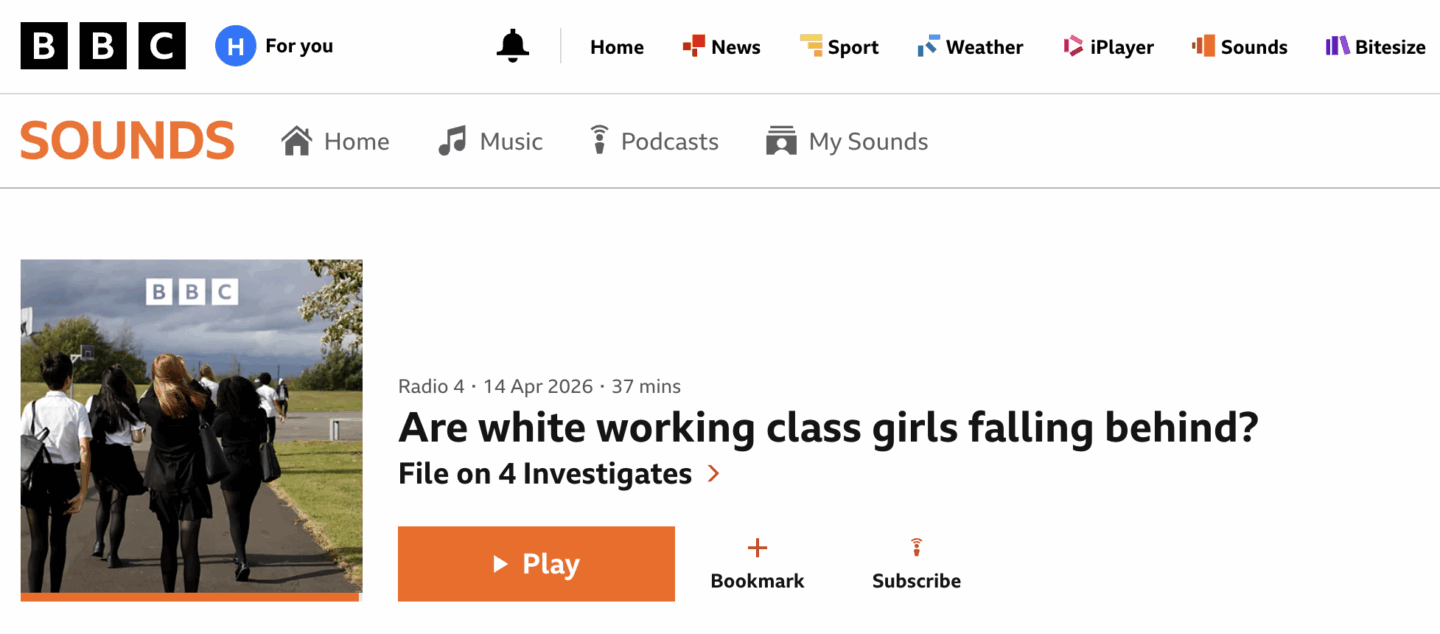1440x634 pixels.
Task: Click the Sounds Home house icon
Action: tap(297, 141)
